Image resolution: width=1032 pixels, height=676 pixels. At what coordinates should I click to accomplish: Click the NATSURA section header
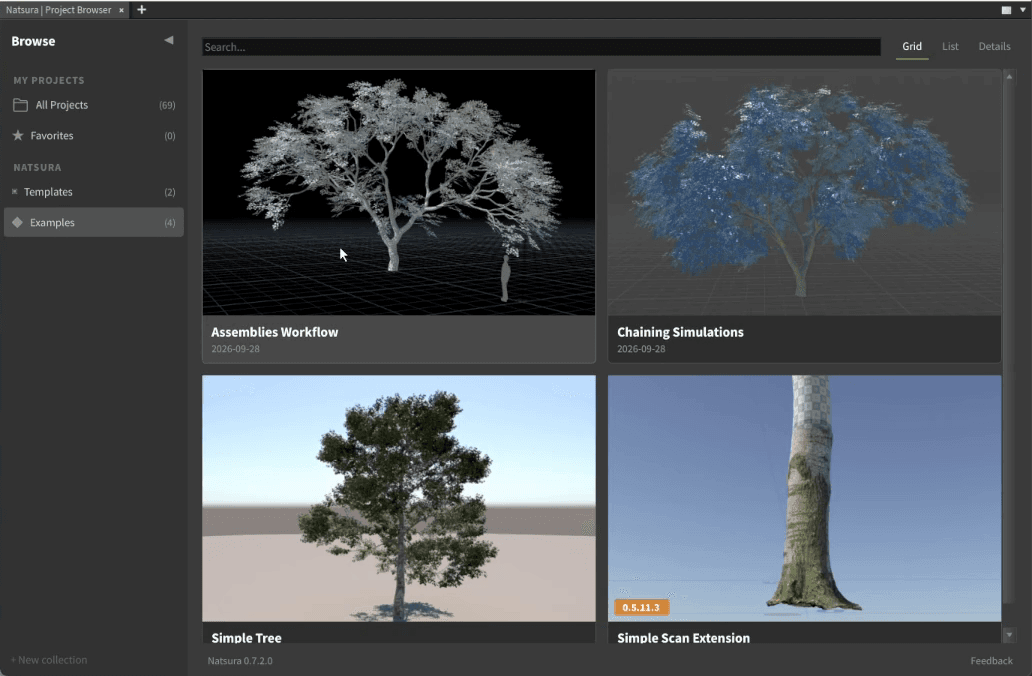(x=37, y=167)
